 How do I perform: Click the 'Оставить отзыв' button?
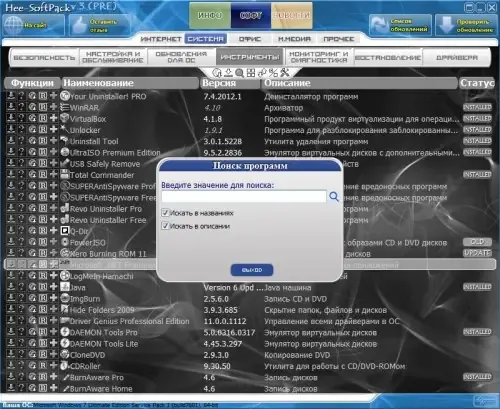(99, 26)
